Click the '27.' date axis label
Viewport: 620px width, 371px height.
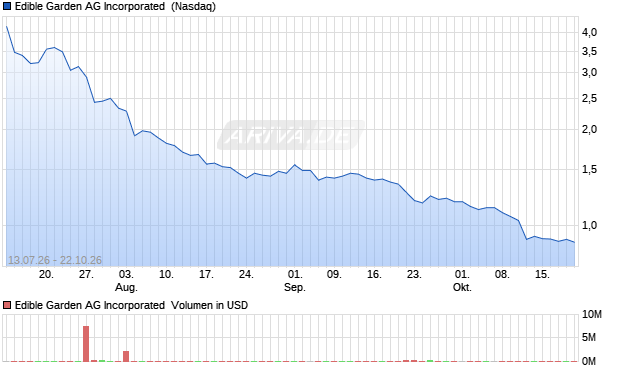coord(86,274)
